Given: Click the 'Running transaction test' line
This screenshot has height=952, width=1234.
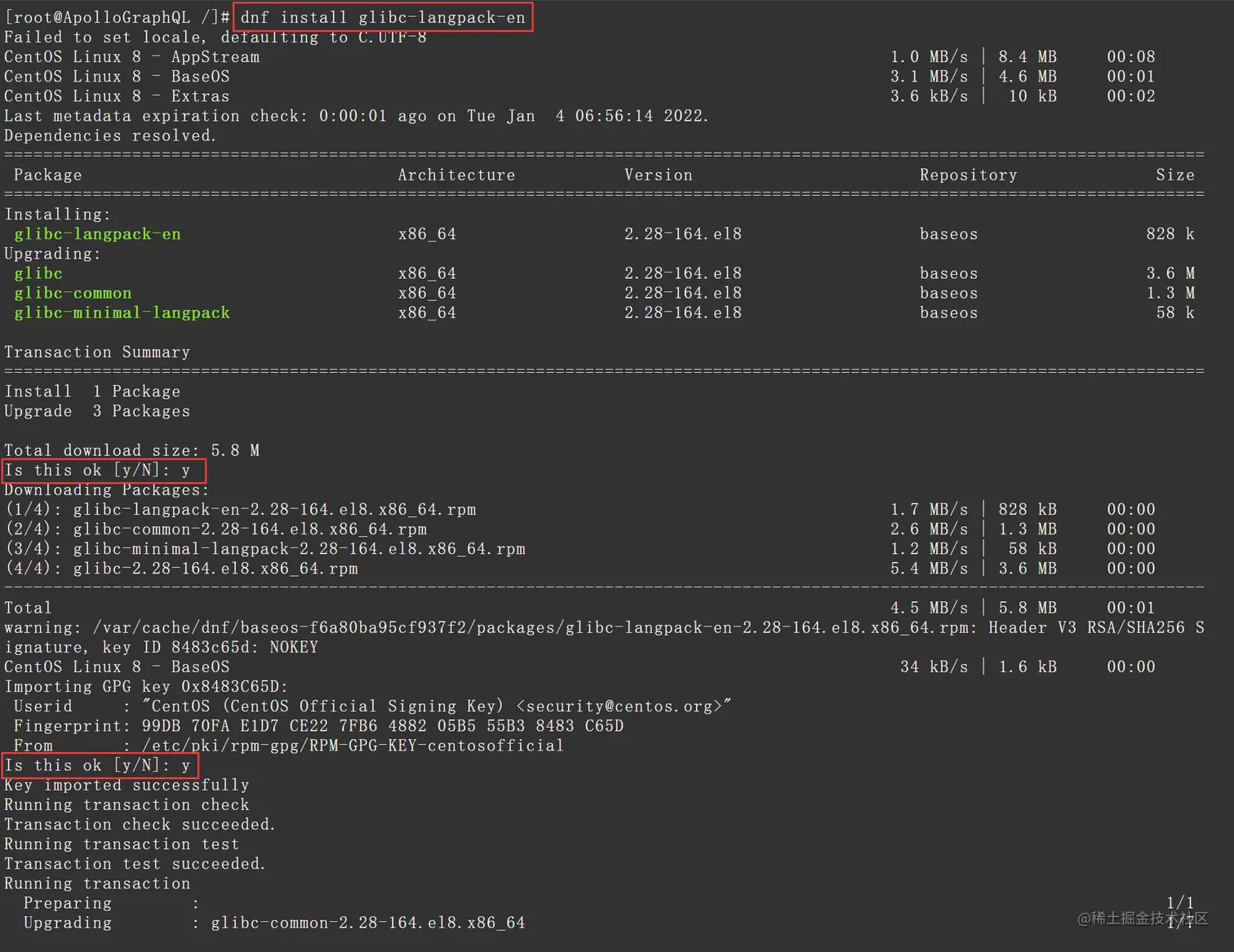Looking at the screenshot, I should click(122, 844).
